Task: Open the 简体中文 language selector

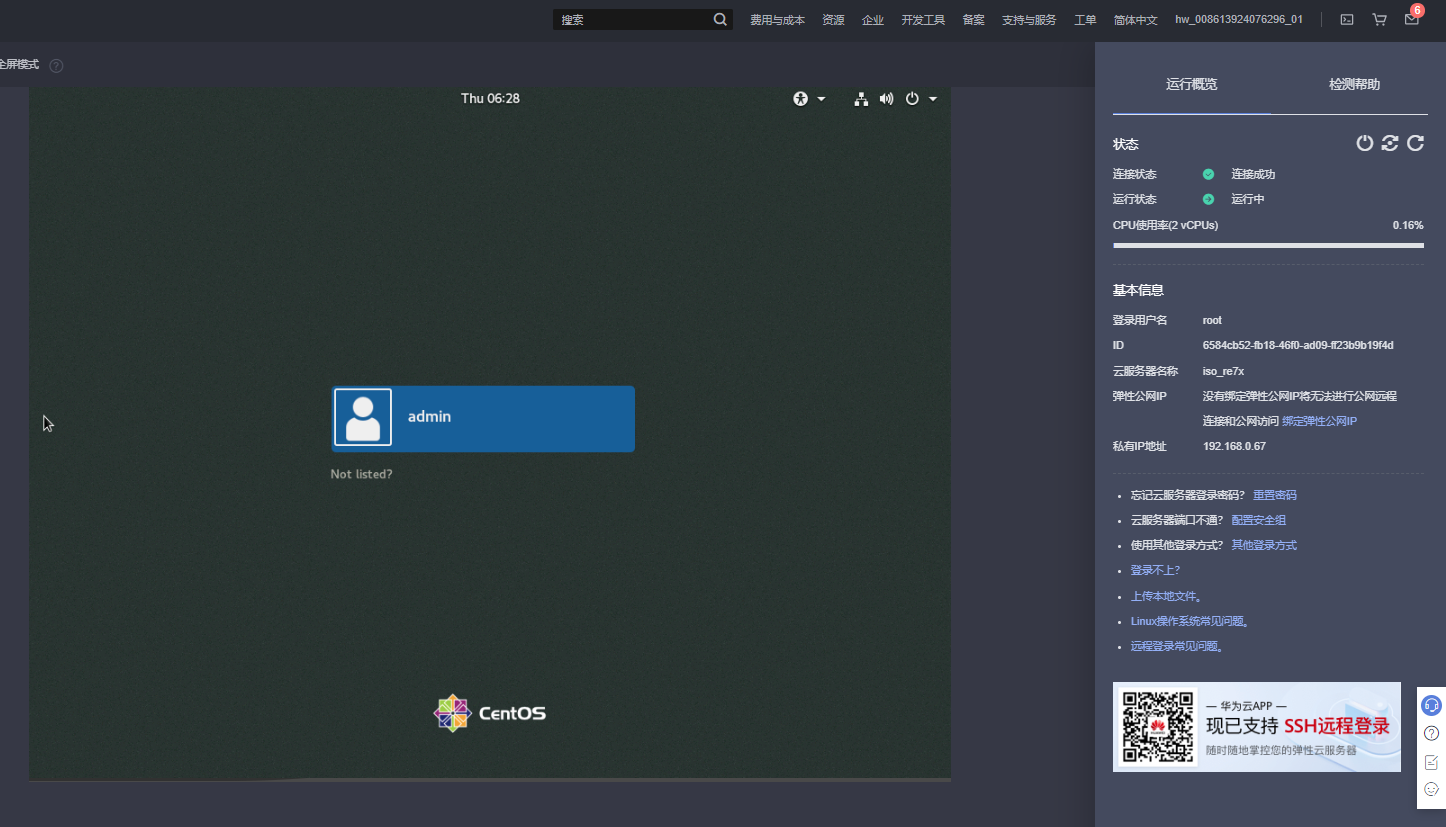Action: pos(1135,19)
